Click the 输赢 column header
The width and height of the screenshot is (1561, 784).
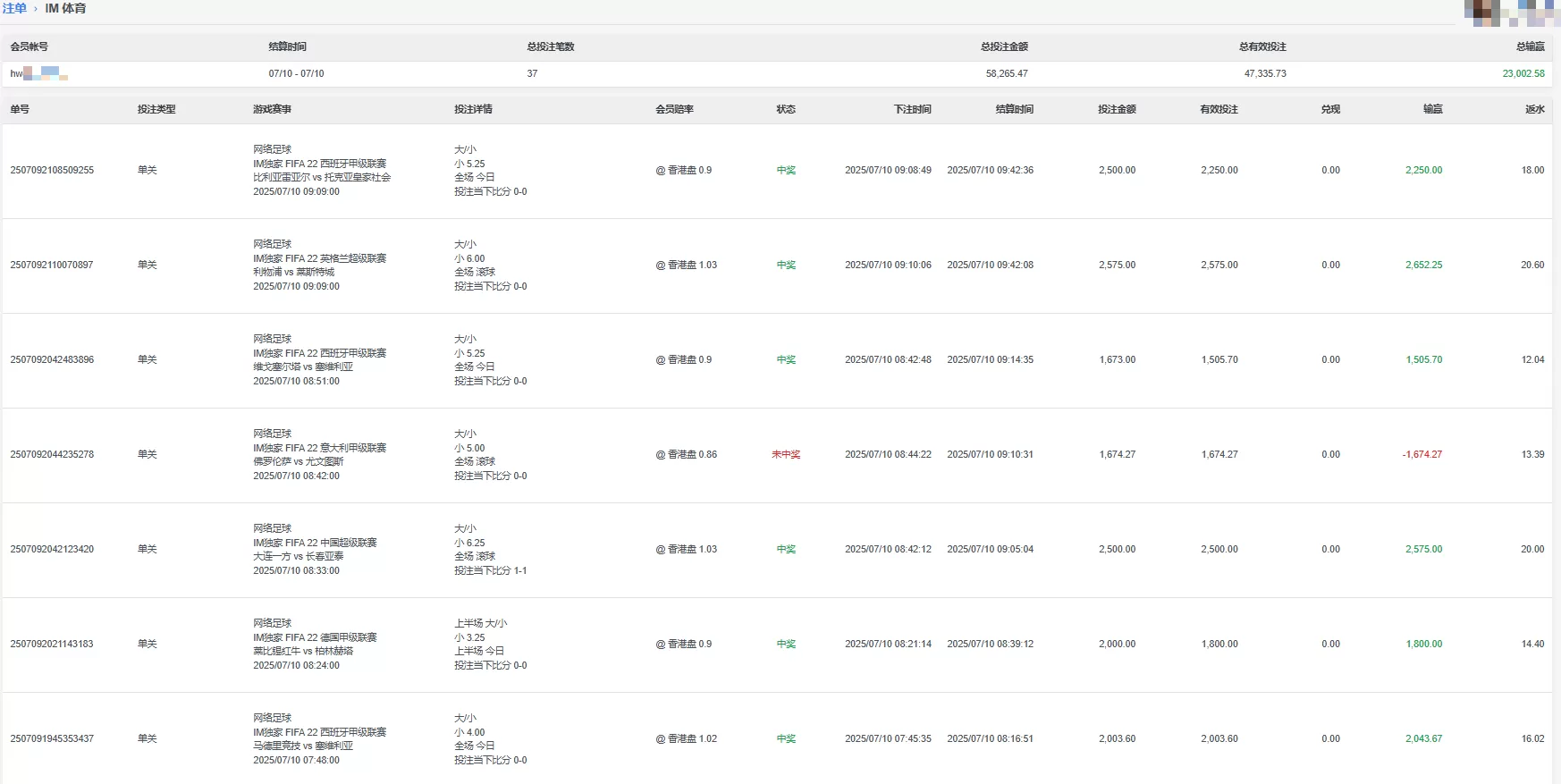(1432, 109)
